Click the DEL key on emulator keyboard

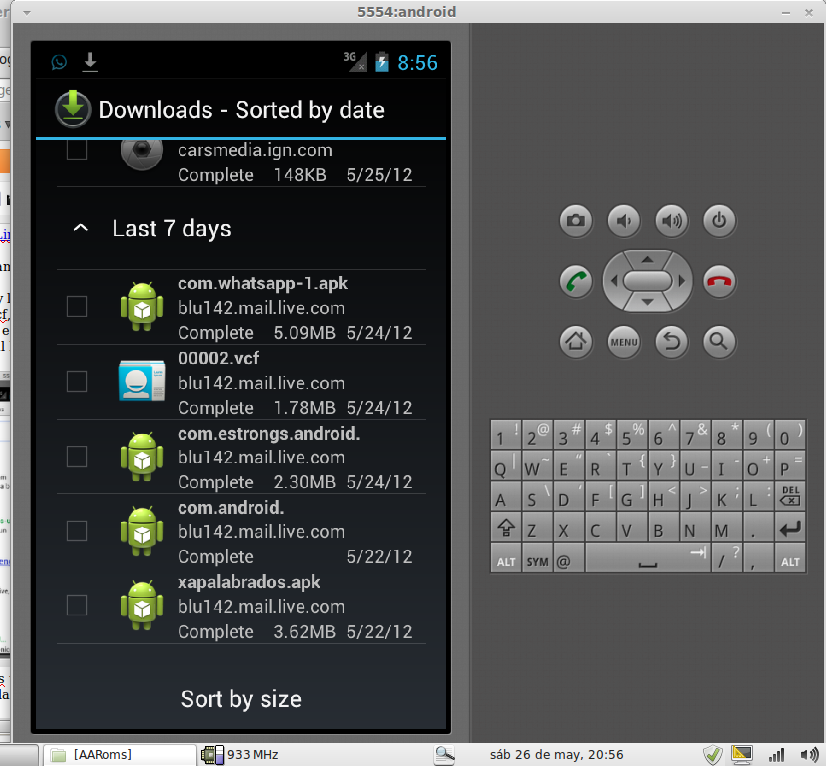(790, 496)
